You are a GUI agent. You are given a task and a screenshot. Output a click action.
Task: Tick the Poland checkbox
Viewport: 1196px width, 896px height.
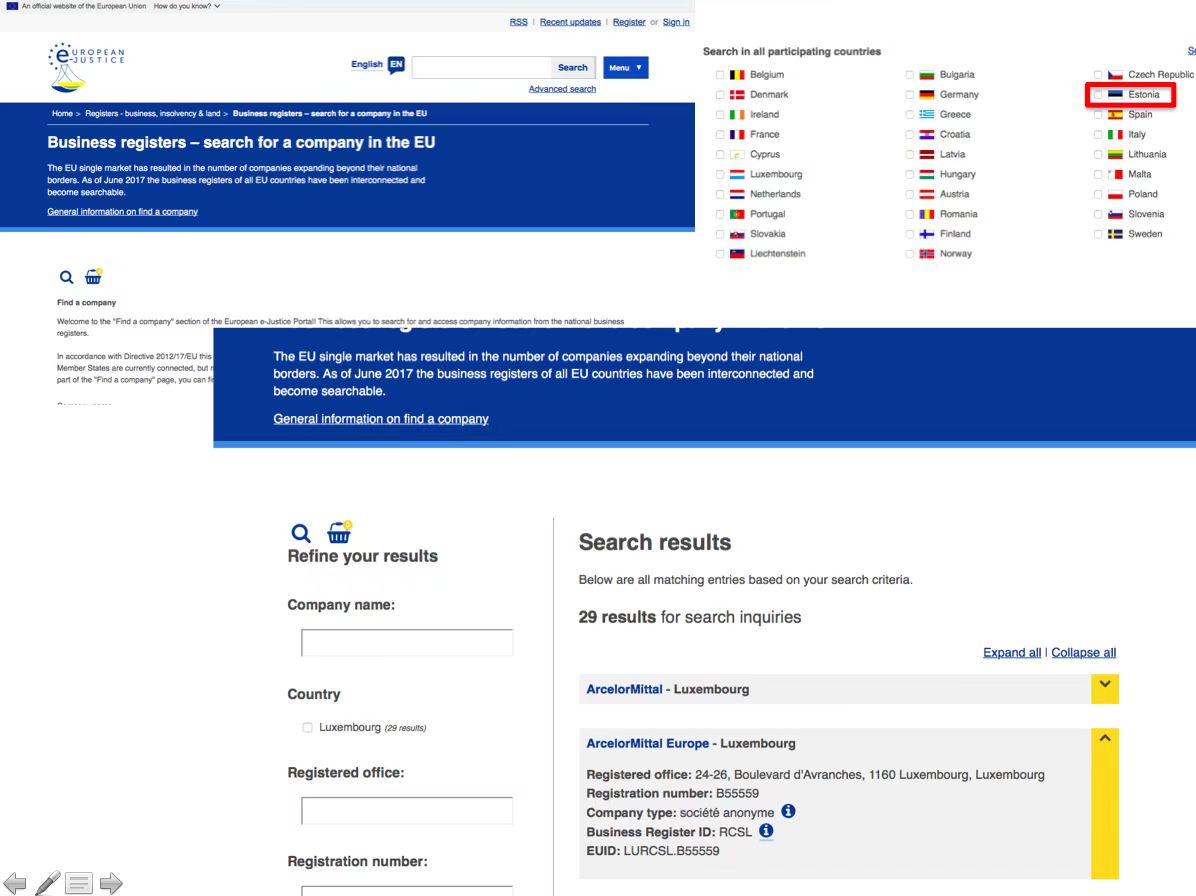click(1098, 194)
